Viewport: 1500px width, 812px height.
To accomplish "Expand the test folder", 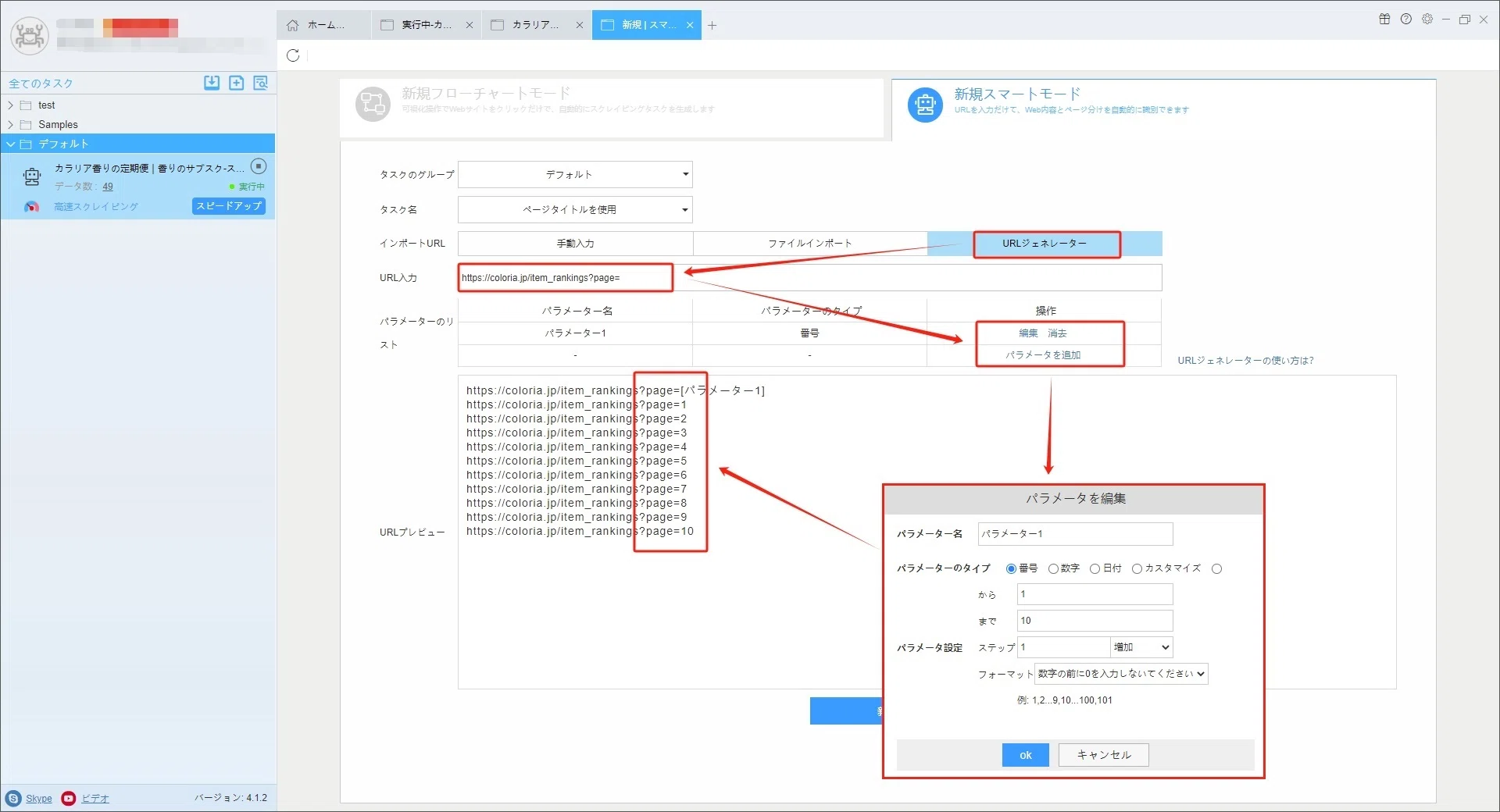I will pos(11,105).
